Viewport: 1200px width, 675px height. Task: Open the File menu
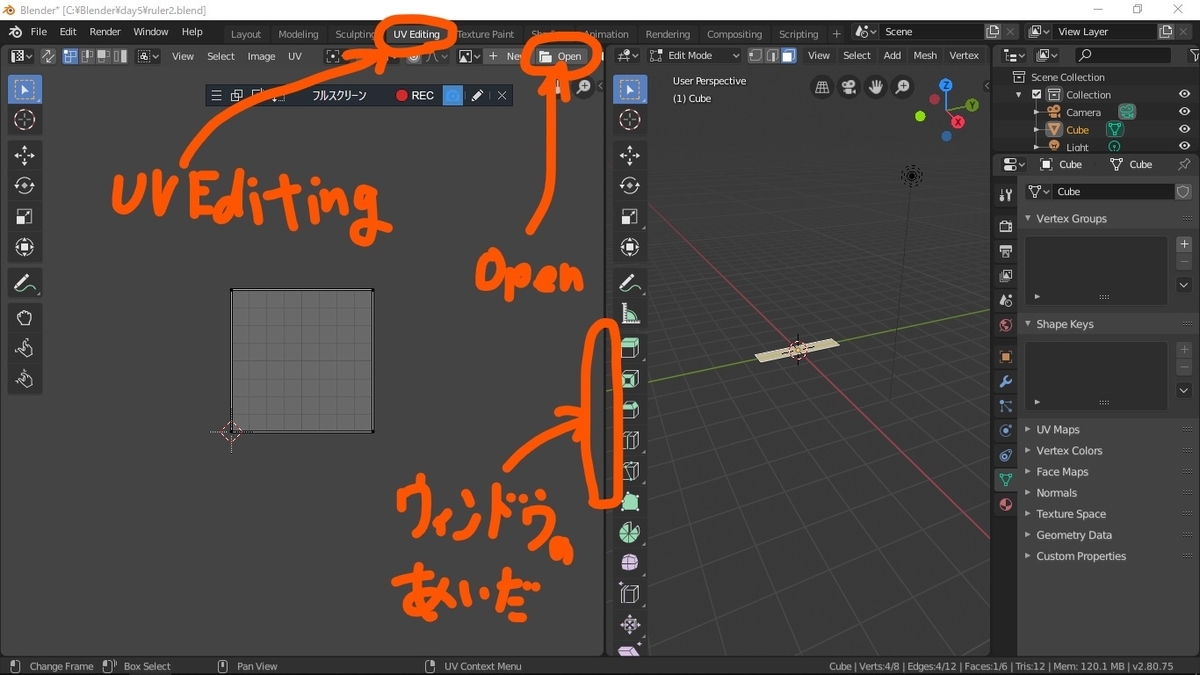[39, 32]
